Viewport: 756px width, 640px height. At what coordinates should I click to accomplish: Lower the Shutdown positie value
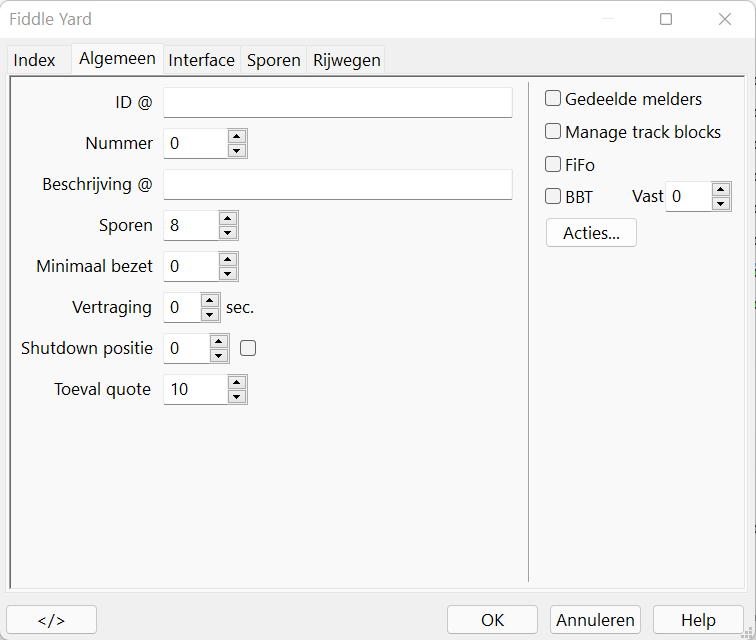(219, 356)
